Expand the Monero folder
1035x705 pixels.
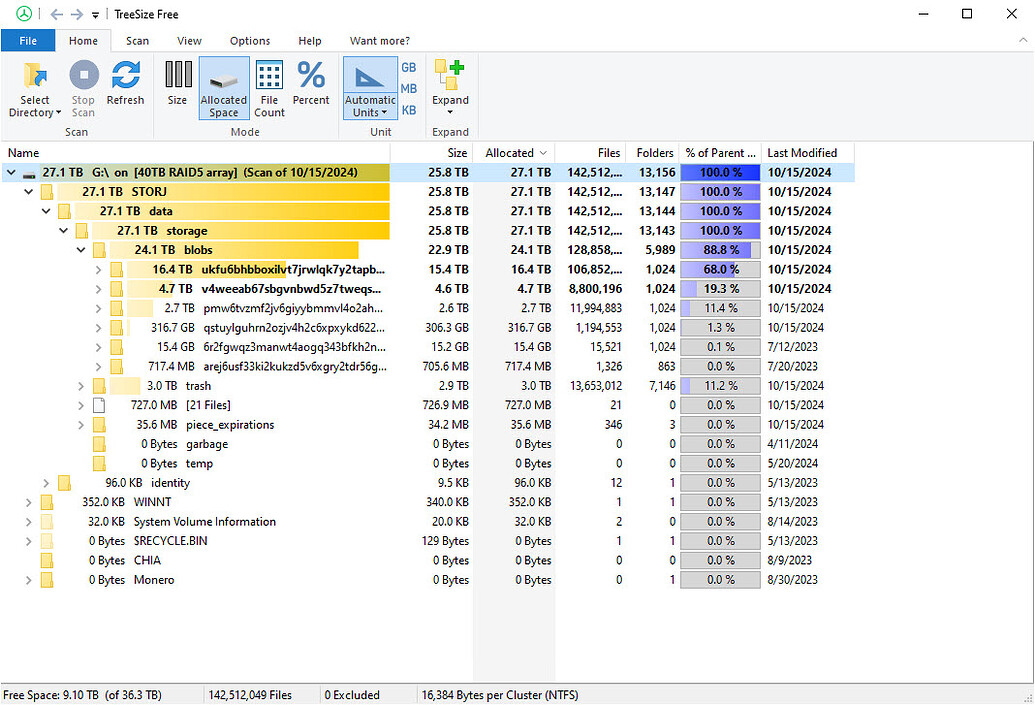point(28,580)
